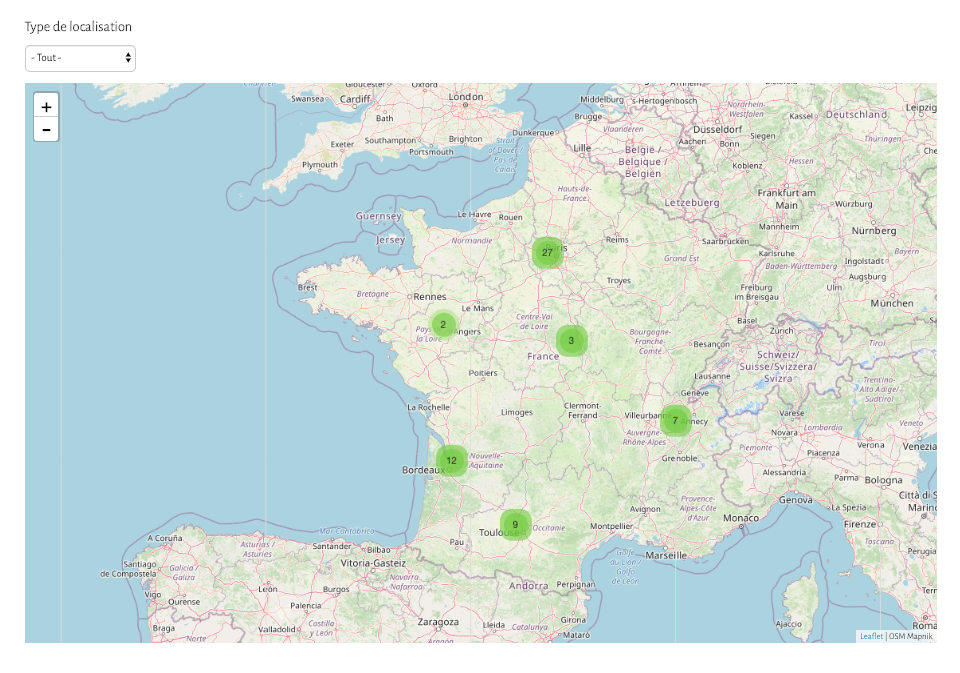Click the OSM Mapnik attribution text
The width and height of the screenshot is (960, 673).
pos(911,636)
